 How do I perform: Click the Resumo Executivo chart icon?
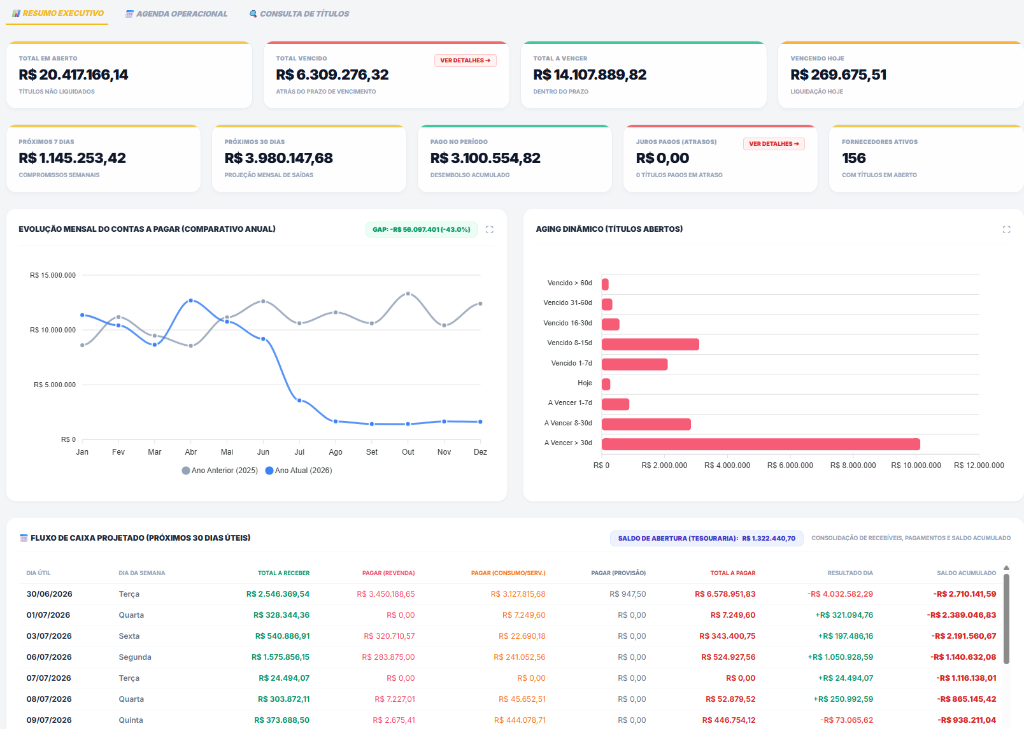16,13
